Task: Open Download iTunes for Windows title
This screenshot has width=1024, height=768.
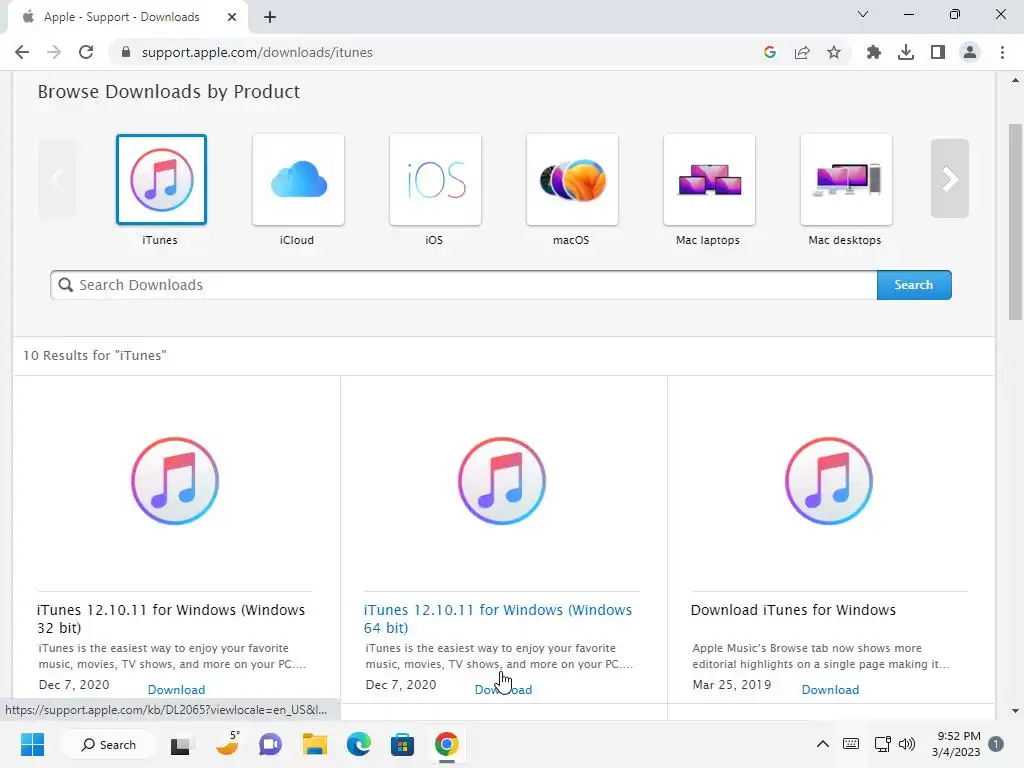Action: click(x=793, y=610)
